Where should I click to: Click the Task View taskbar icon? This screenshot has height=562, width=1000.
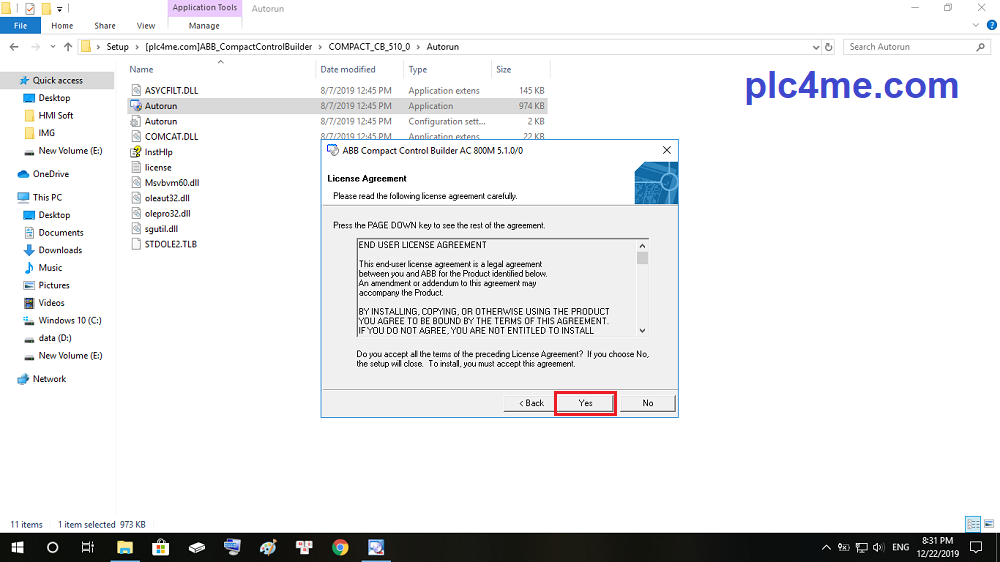click(x=88, y=547)
